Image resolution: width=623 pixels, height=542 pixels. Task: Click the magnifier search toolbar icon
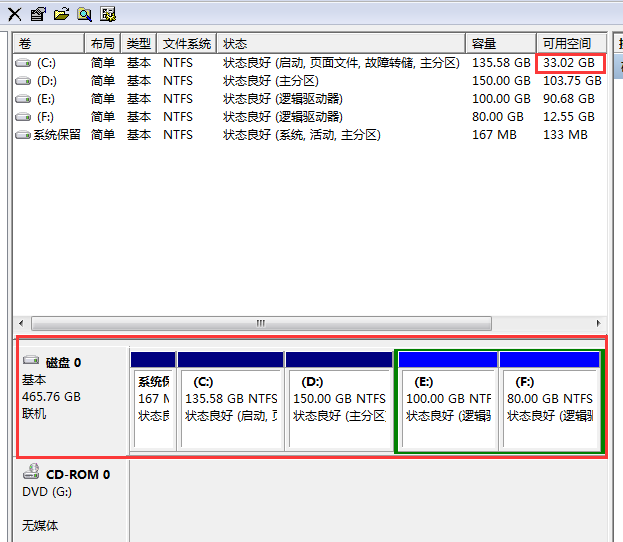pos(84,14)
